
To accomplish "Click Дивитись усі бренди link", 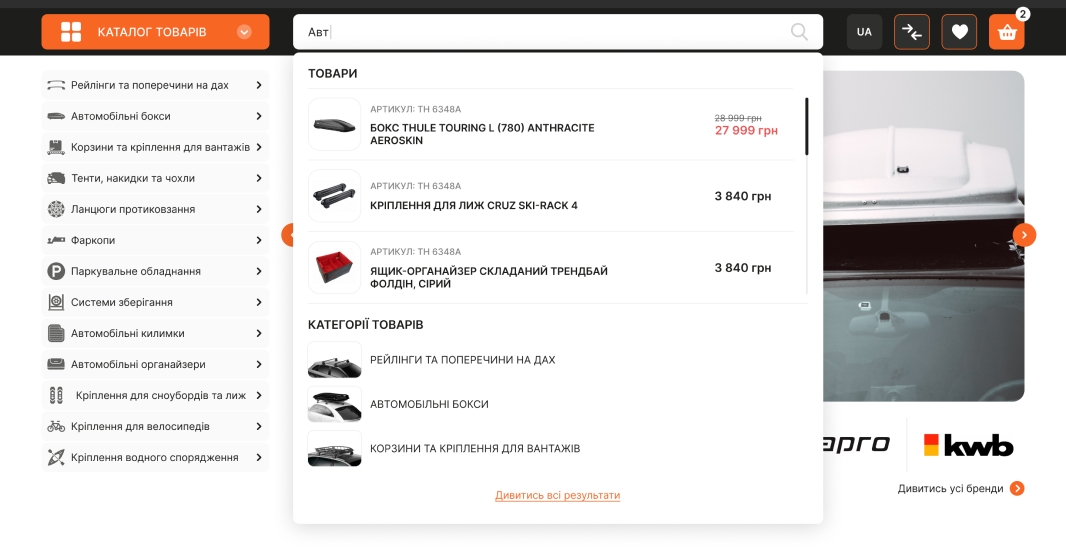I will [950, 488].
